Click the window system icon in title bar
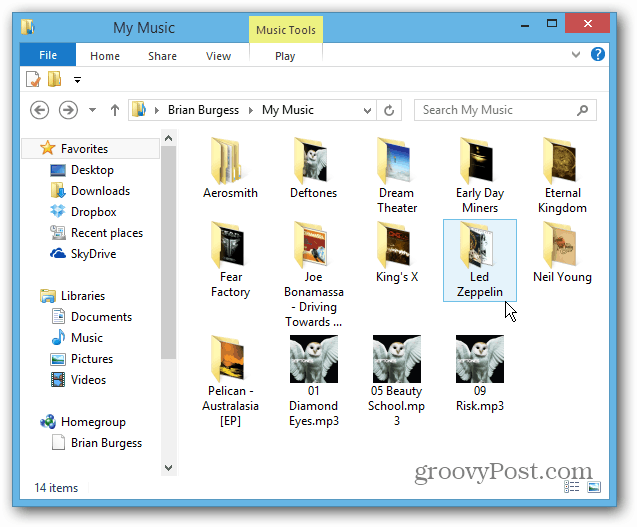The height and width of the screenshot is (527, 637). (28, 27)
